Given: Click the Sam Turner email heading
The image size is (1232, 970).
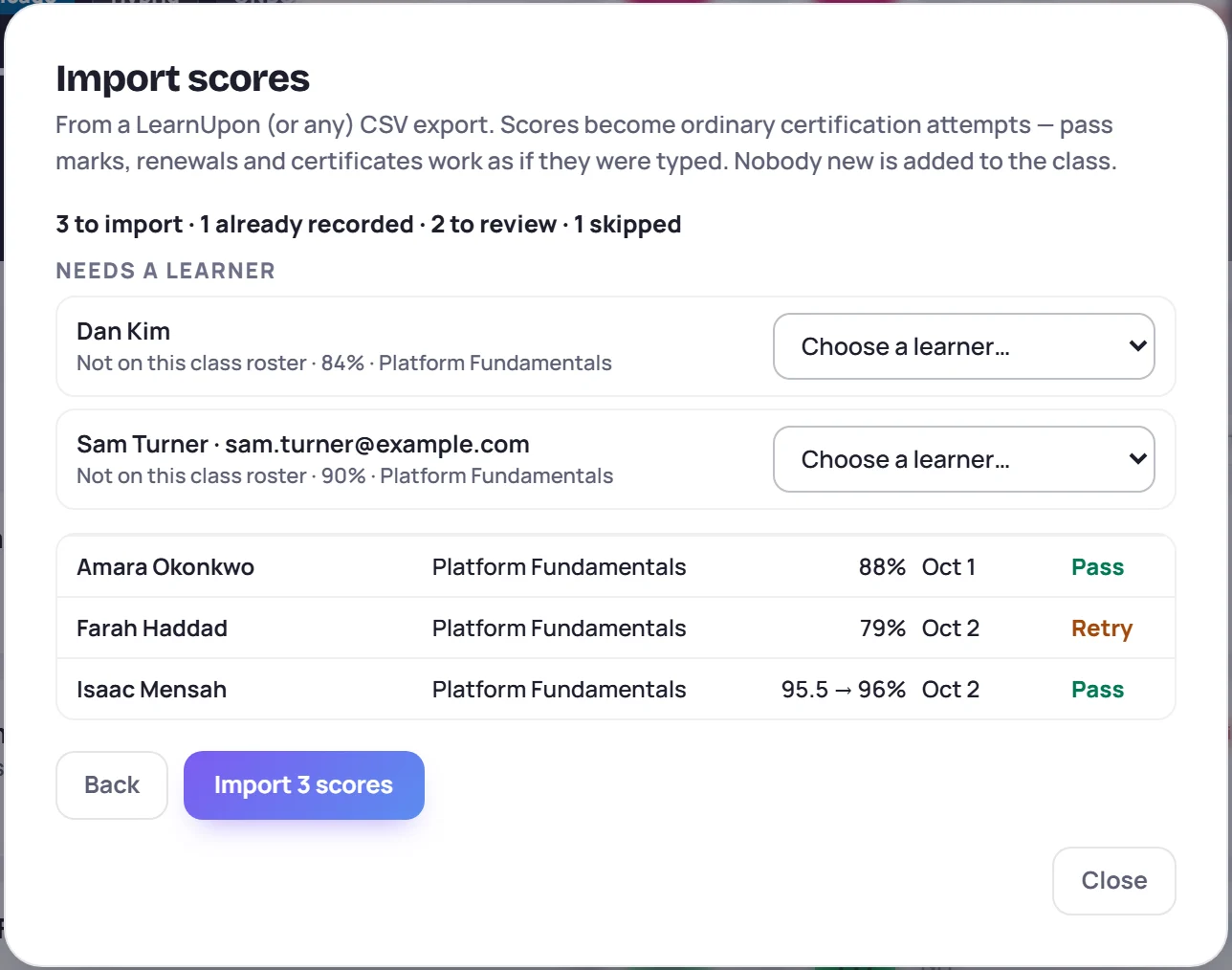Looking at the screenshot, I should click(x=303, y=445).
